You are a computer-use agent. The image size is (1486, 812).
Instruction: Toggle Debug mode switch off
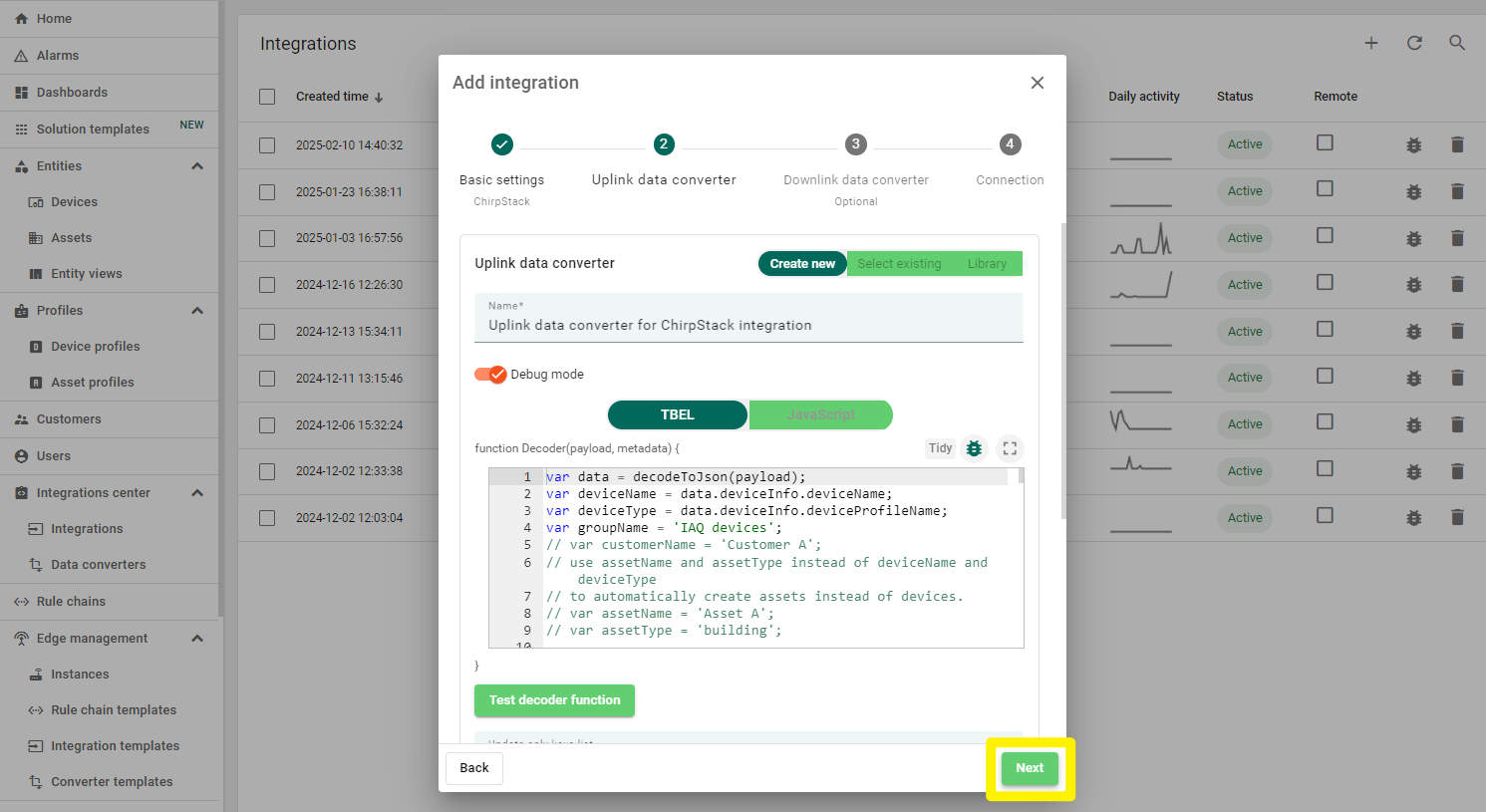[490, 375]
